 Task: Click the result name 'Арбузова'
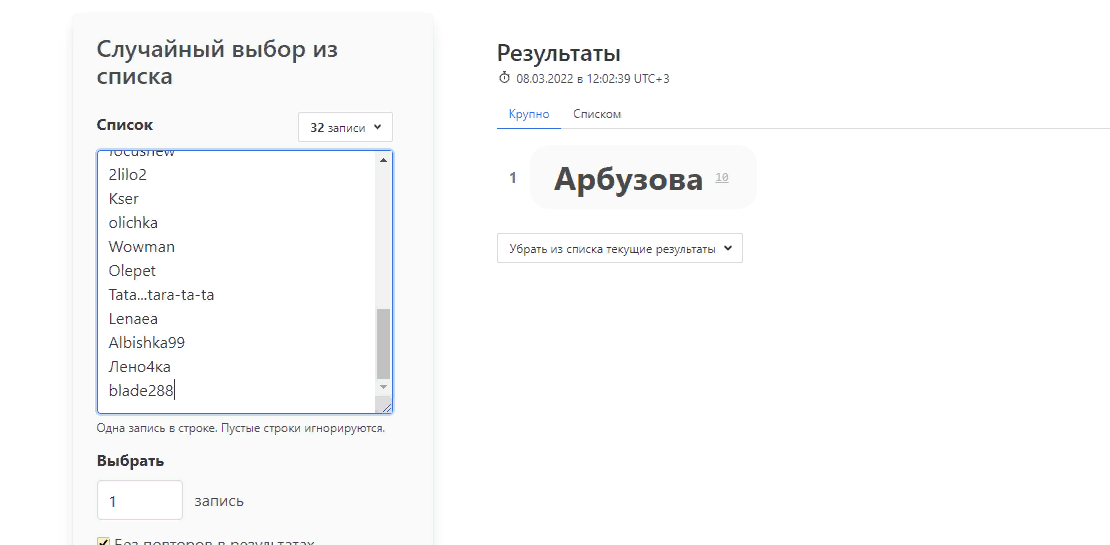[628, 178]
